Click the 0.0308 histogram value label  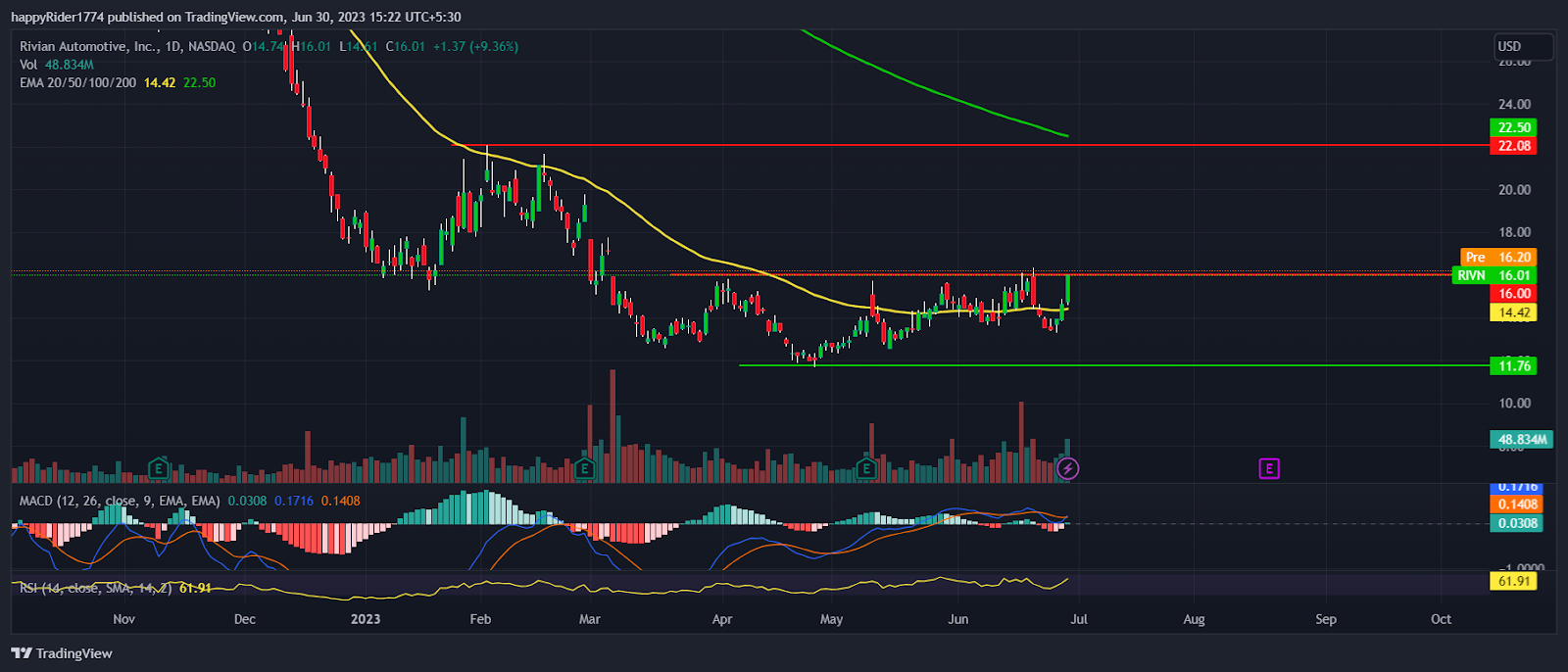pyautogui.click(x=1518, y=523)
